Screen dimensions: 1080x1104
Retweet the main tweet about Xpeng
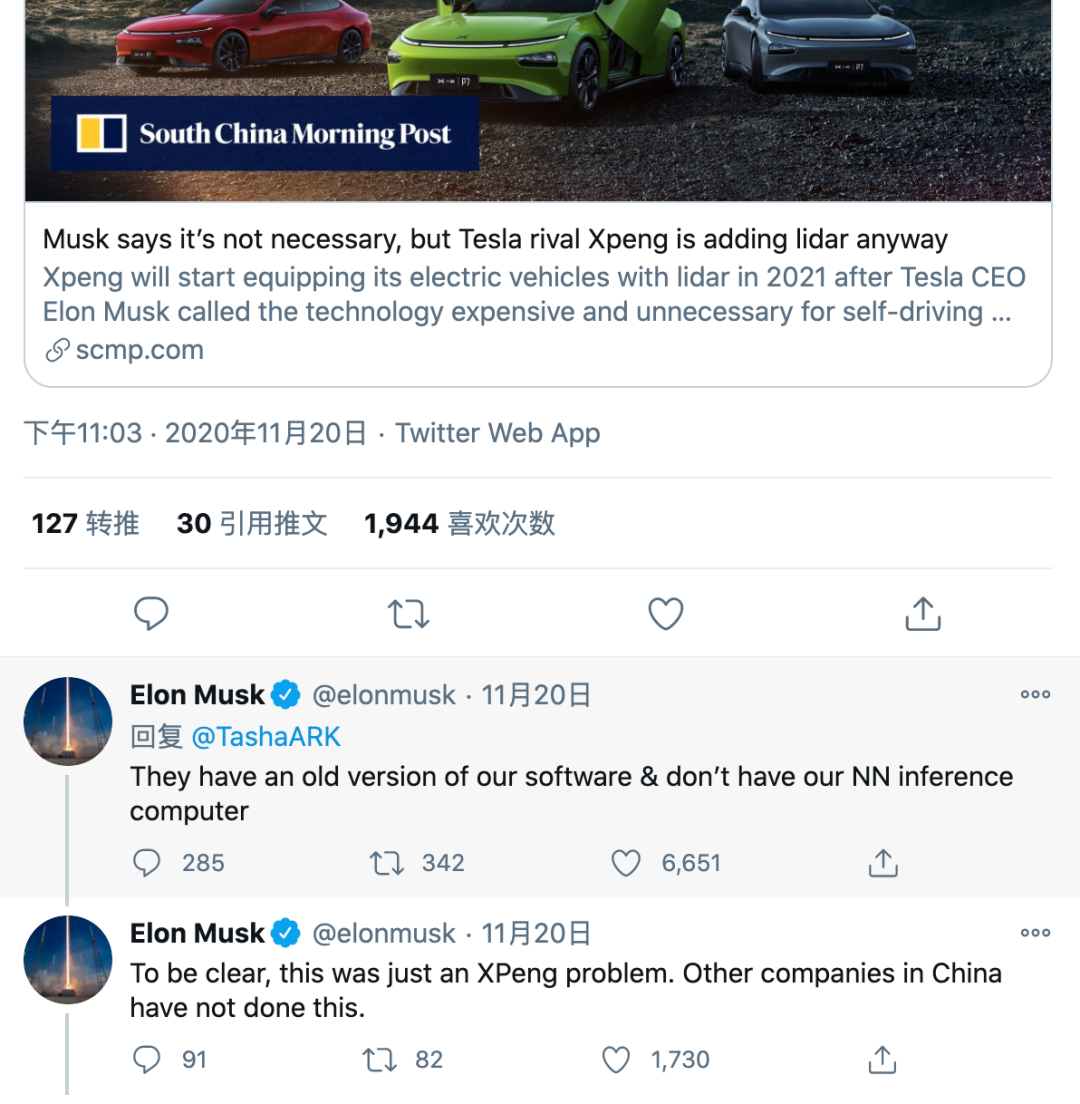408,614
